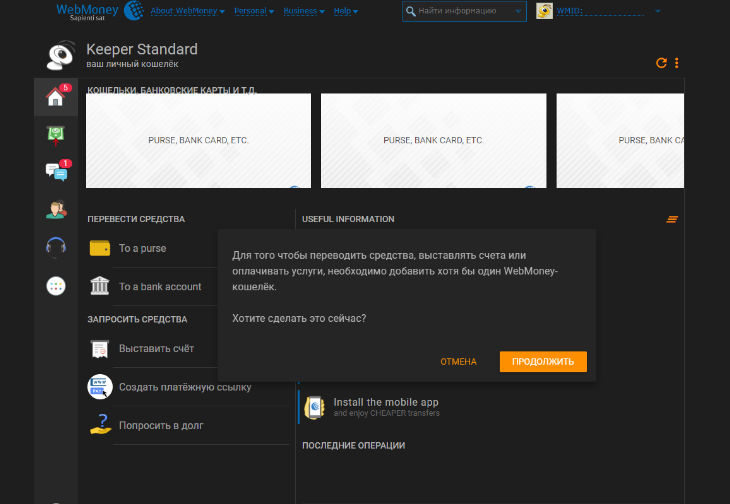This screenshot has width=730, height=504.
Task: Open the contacts sidebar icon
Action: tap(56, 209)
